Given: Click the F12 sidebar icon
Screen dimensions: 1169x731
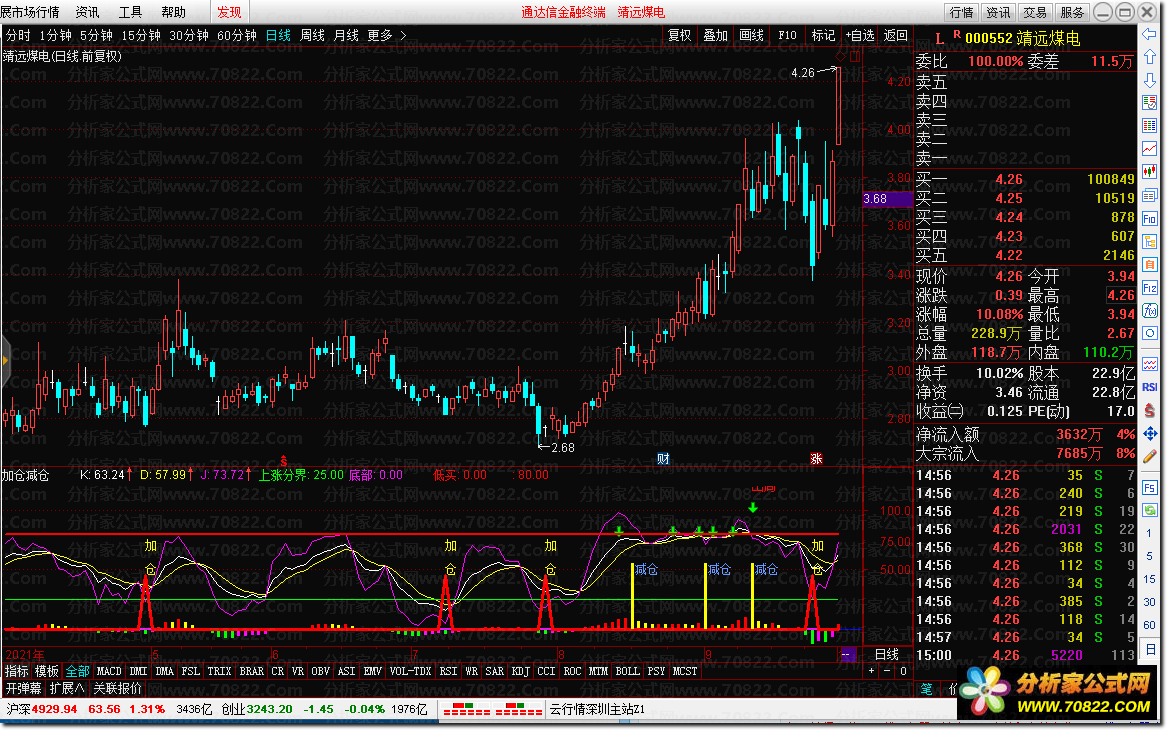Looking at the screenshot, I should [1150, 288].
